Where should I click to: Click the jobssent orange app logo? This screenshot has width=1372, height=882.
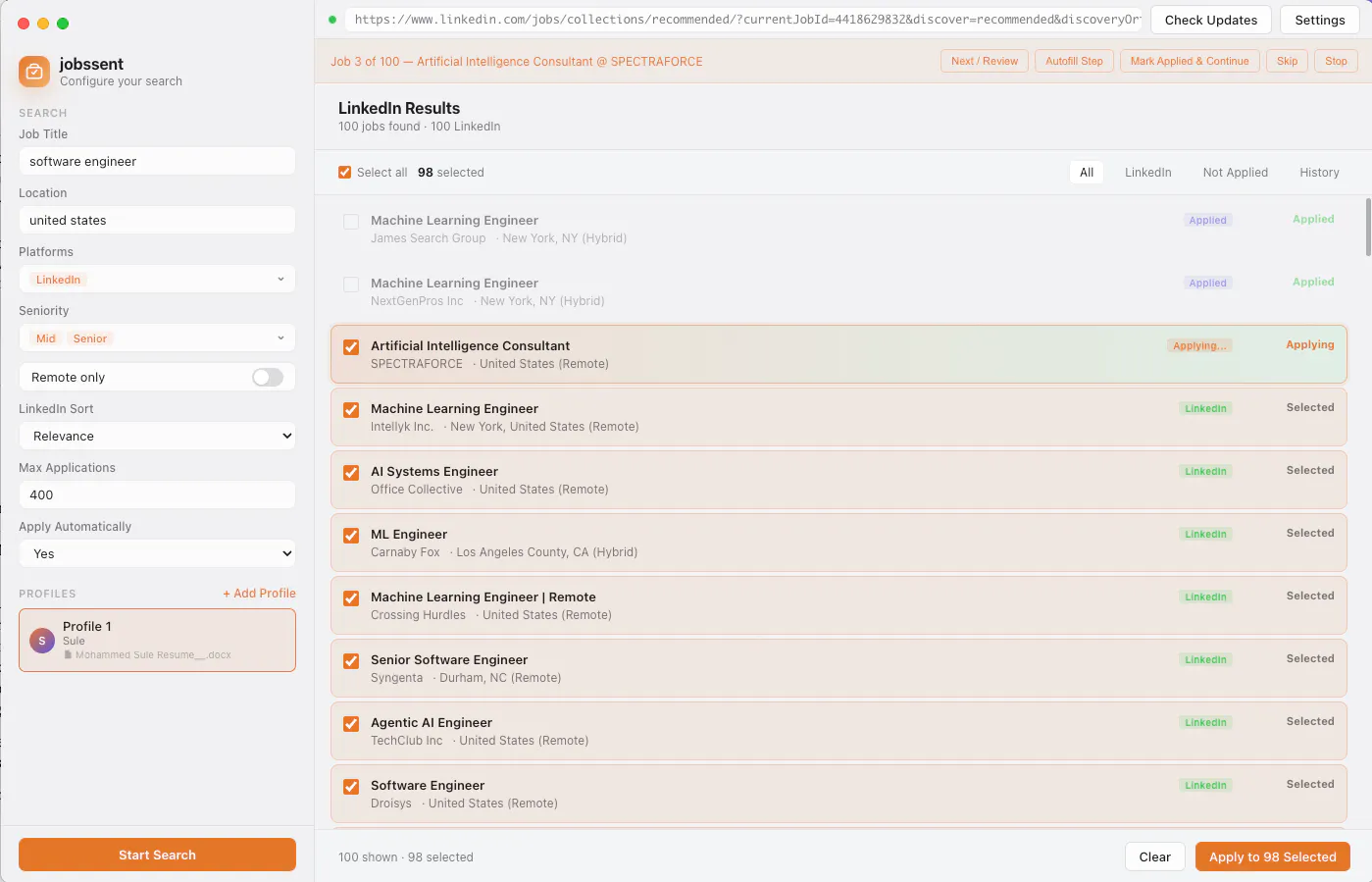coord(34,71)
